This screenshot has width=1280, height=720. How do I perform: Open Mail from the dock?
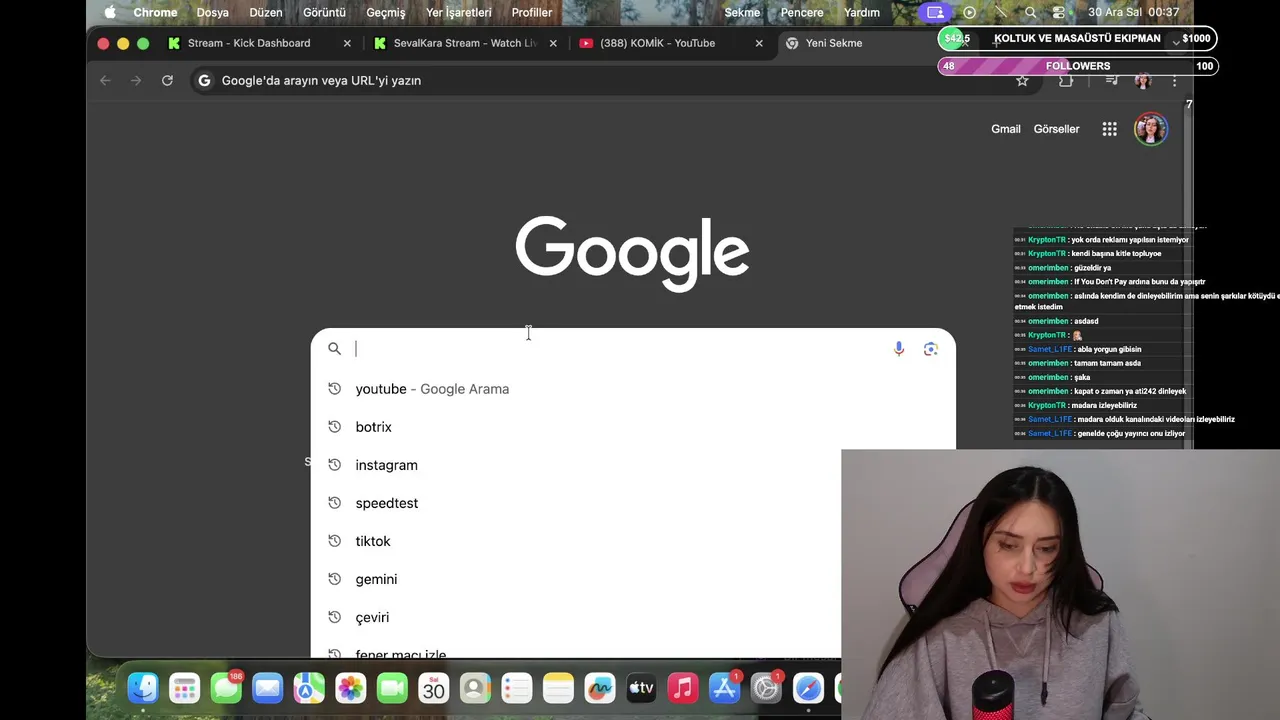point(267,688)
